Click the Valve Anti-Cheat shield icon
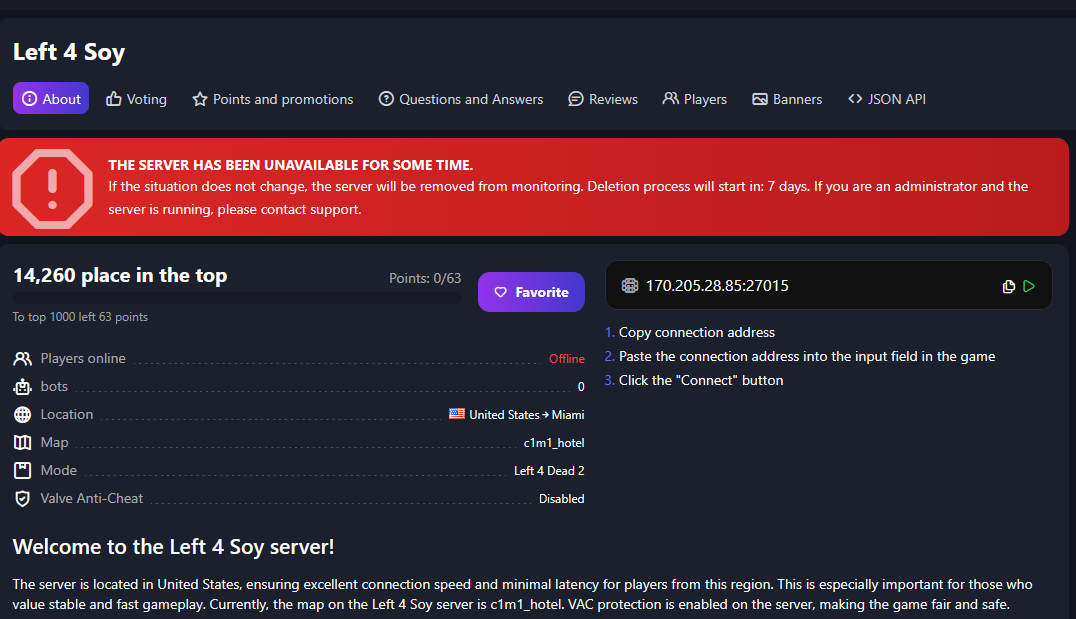The image size is (1076, 619). pyautogui.click(x=23, y=499)
